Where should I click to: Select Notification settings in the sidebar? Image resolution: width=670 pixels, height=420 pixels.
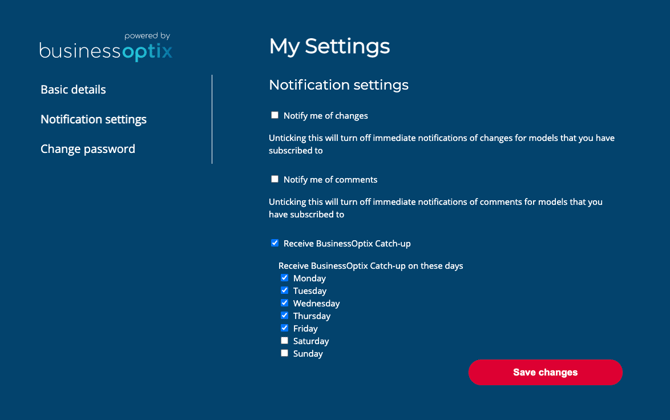pyautogui.click(x=93, y=119)
